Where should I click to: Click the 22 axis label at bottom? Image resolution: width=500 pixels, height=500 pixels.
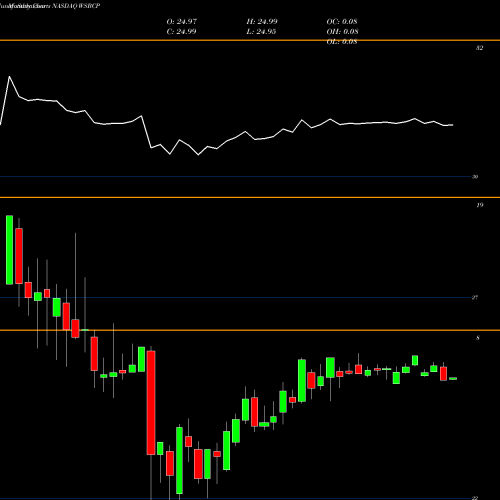475,498
